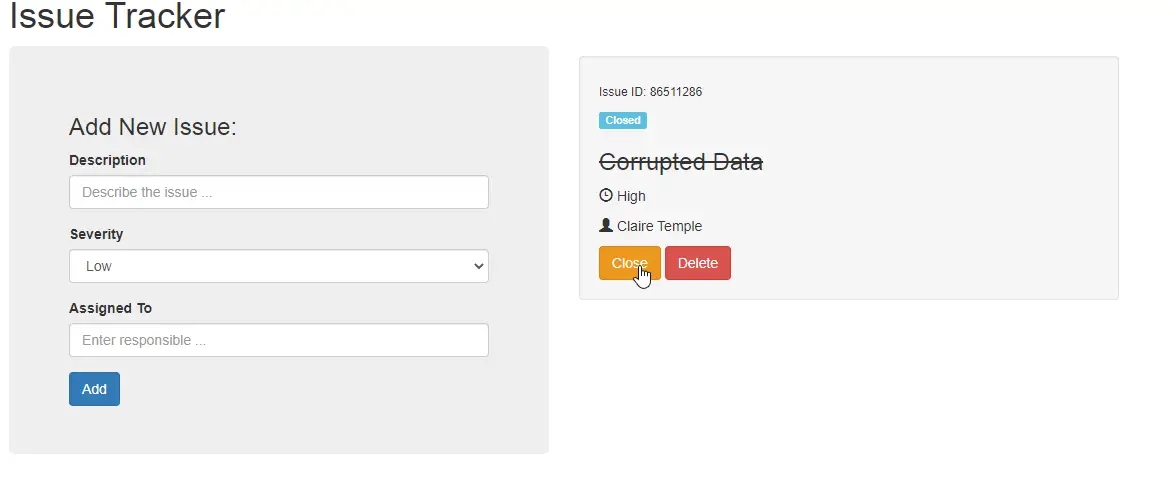1176x503 pixels.
Task: Click the Claire Temple assignee name
Action: tap(659, 226)
